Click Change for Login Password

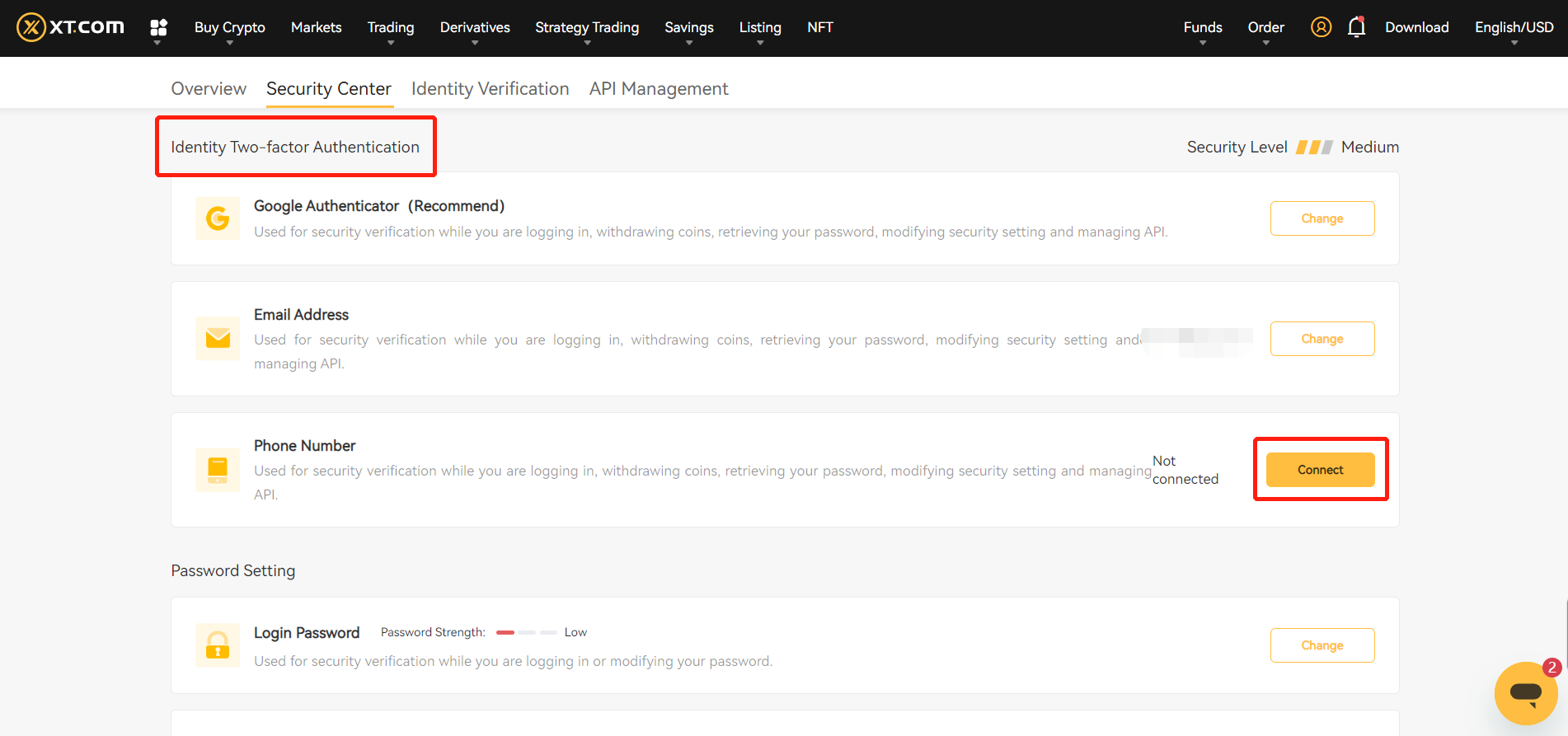[x=1322, y=645]
